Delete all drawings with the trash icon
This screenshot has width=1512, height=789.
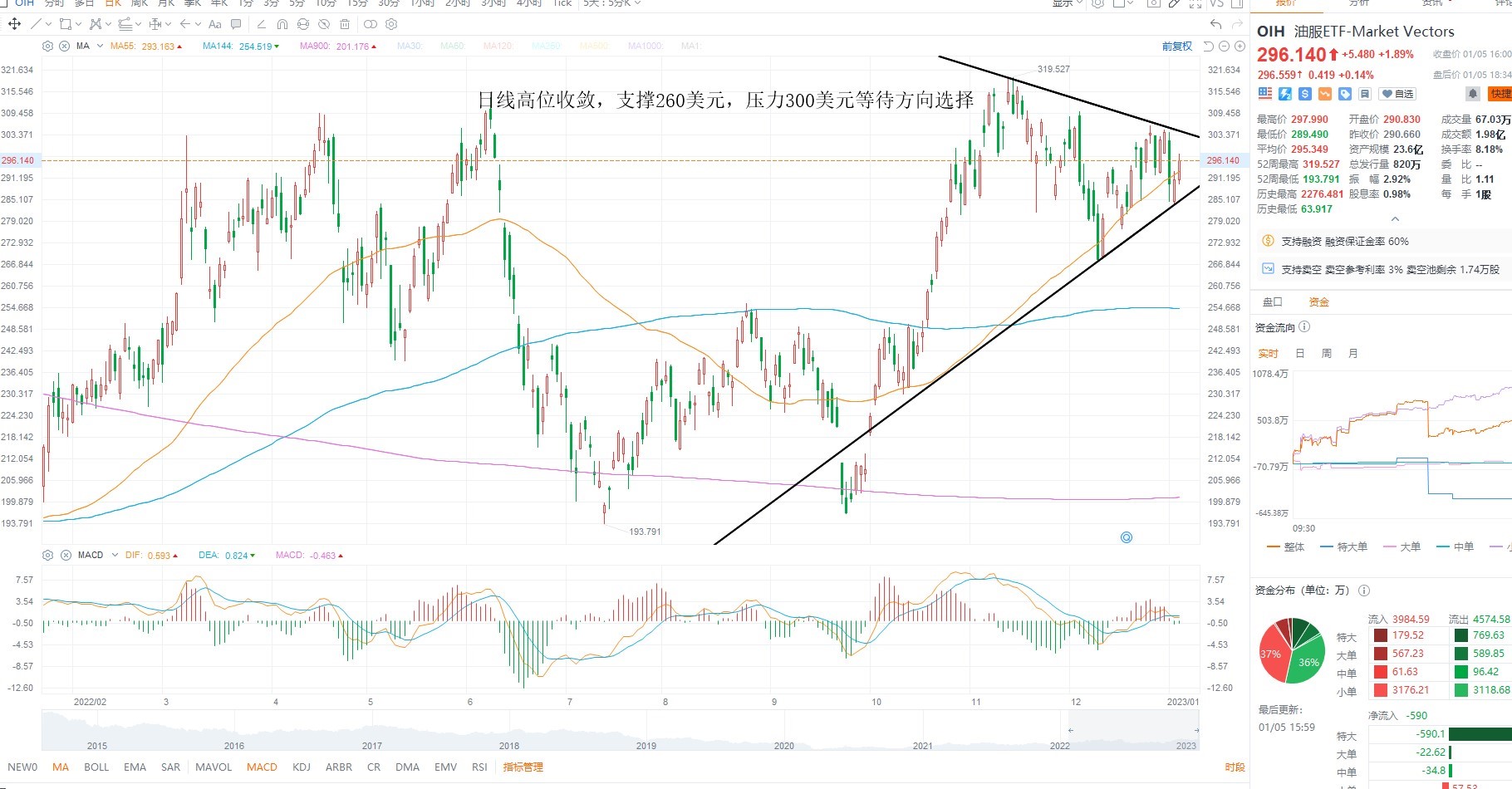[x=345, y=24]
